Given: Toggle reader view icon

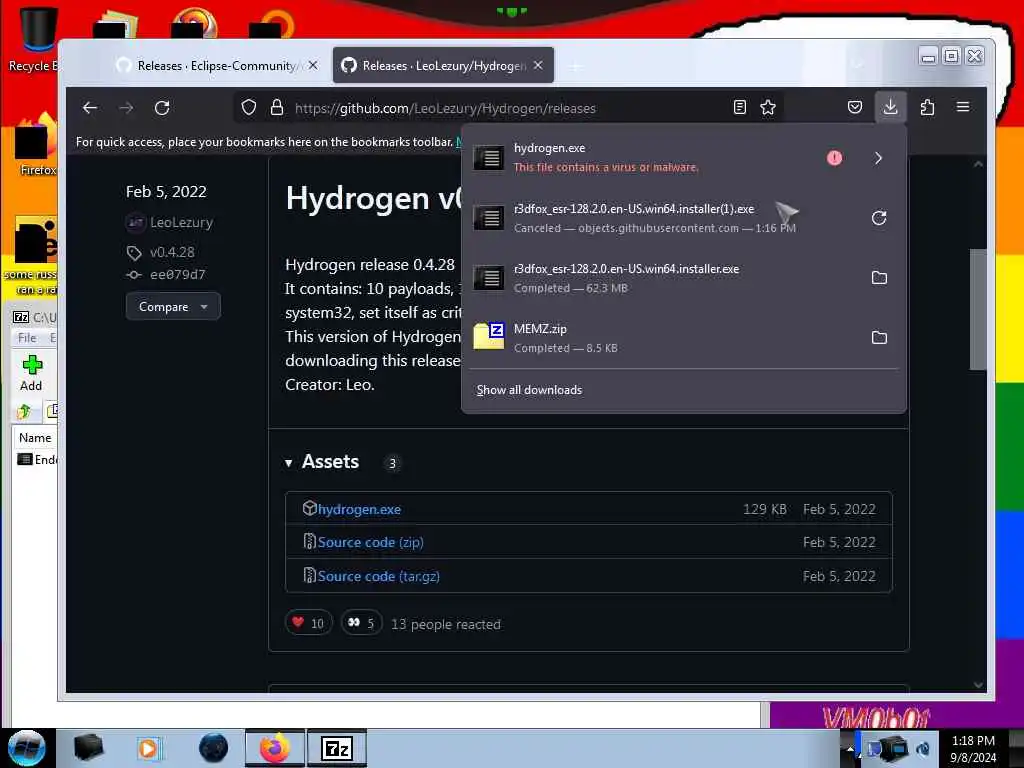Looking at the screenshot, I should coord(740,108).
